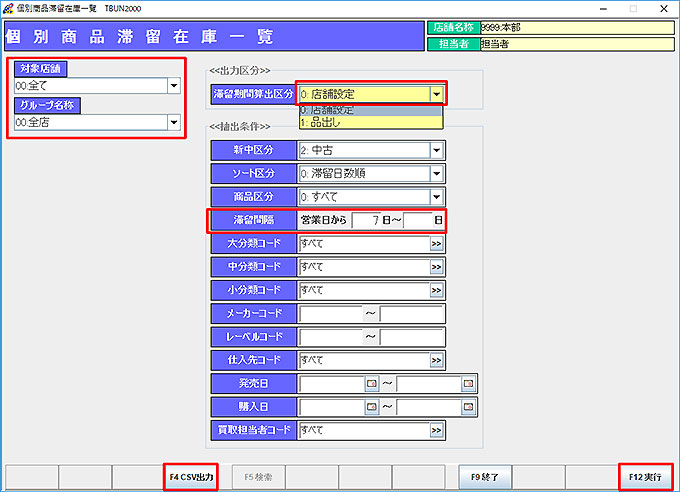
Task: Open 中分類コード lookup button
Action: (436, 267)
